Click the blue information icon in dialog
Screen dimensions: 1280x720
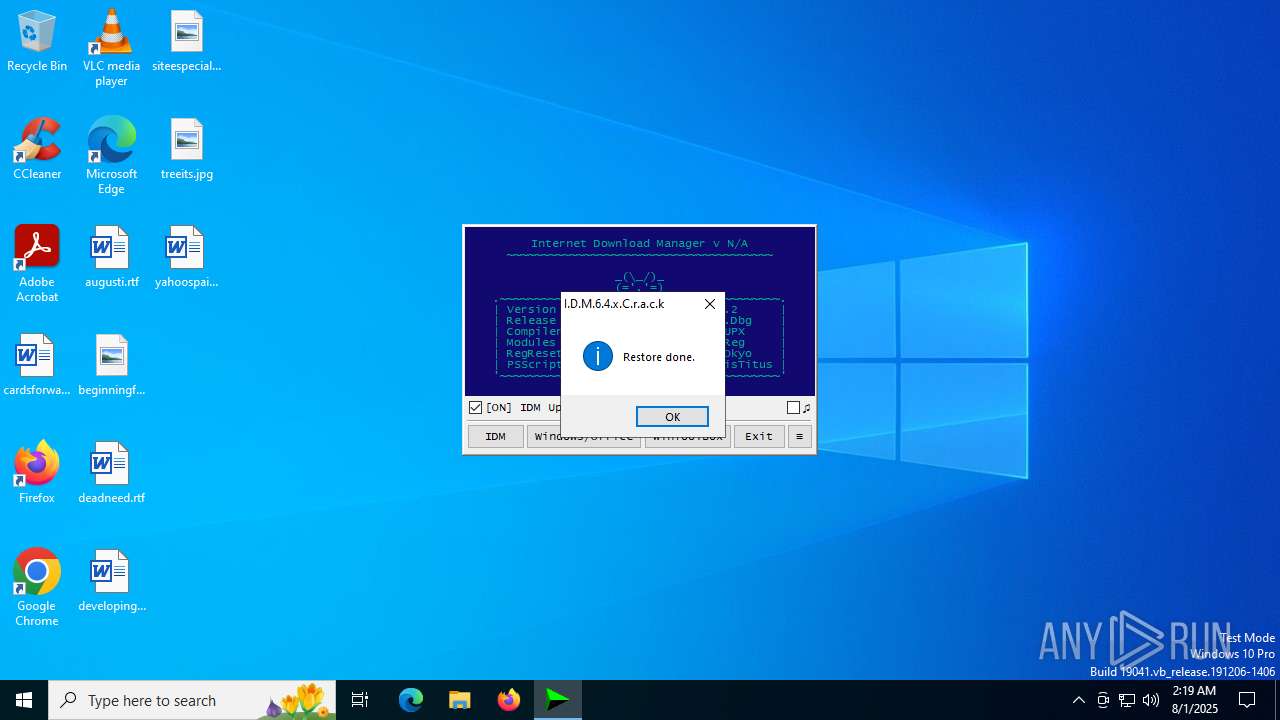[598, 356]
